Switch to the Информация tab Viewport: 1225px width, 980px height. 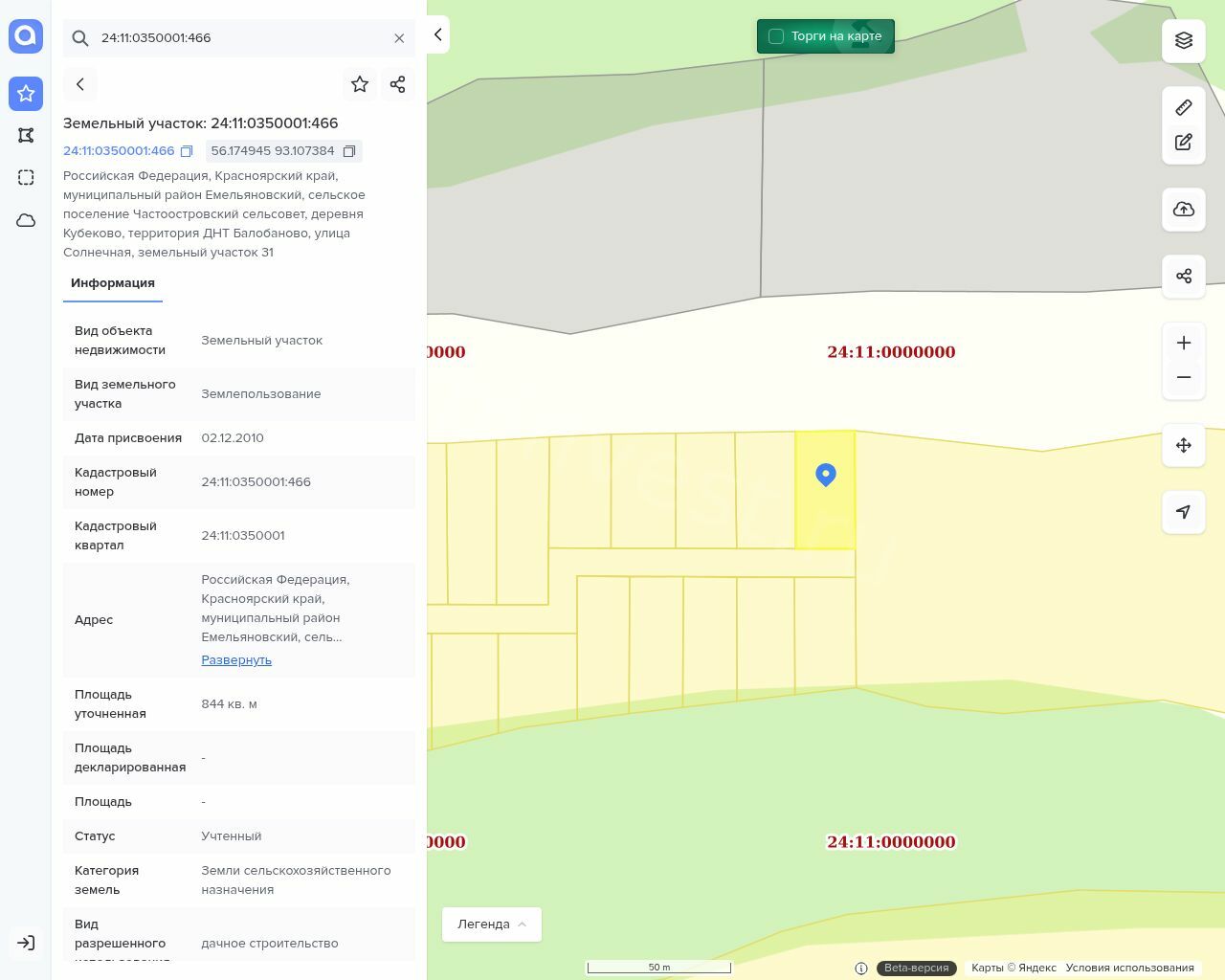[x=113, y=283]
